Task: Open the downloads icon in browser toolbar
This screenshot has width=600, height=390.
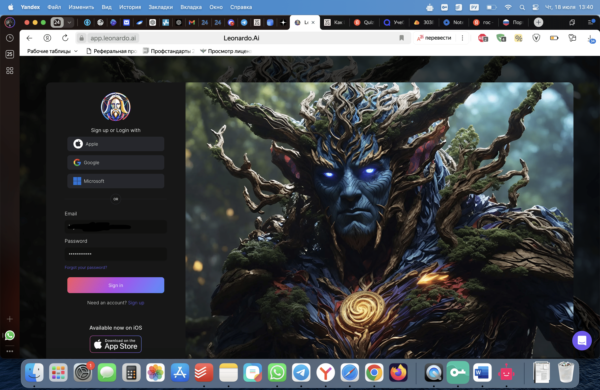Action: (590, 39)
